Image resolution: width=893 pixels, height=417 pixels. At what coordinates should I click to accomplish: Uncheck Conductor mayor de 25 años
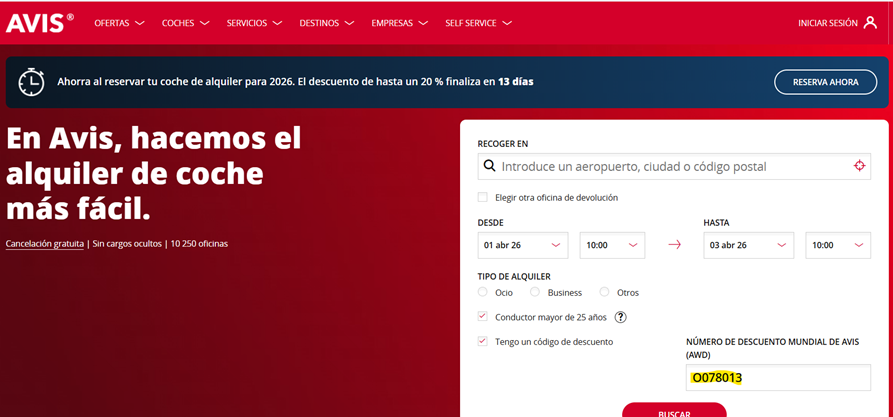point(483,316)
